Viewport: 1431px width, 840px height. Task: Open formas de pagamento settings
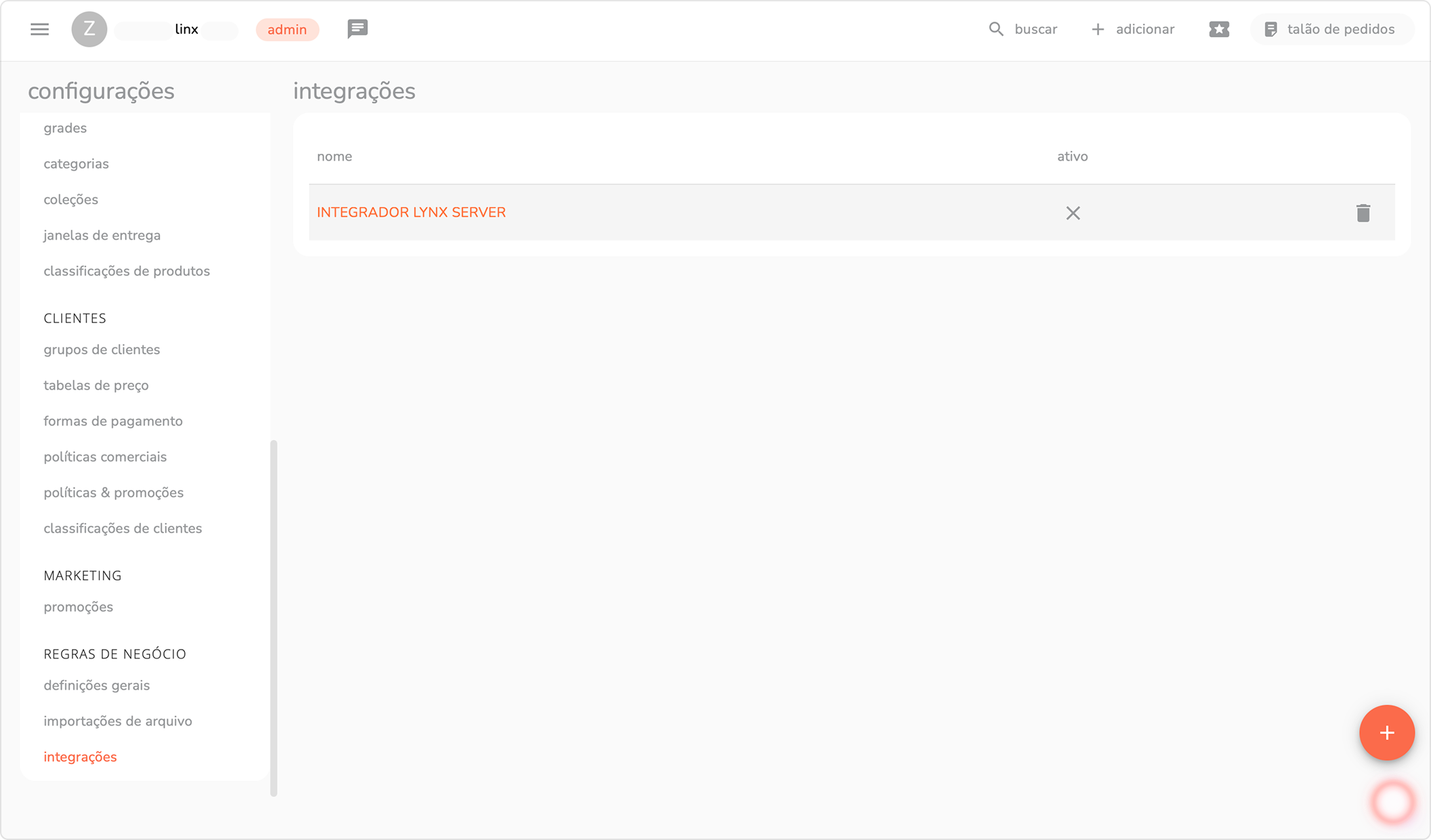pyautogui.click(x=113, y=421)
